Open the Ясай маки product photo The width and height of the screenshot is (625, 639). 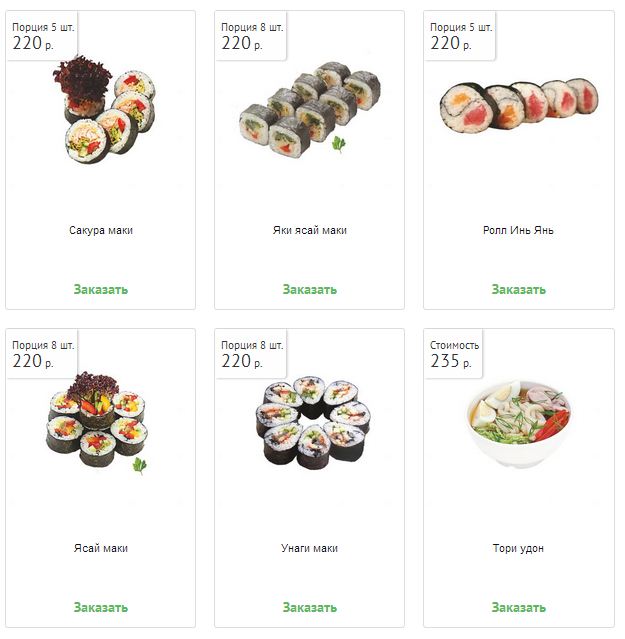click(x=97, y=422)
